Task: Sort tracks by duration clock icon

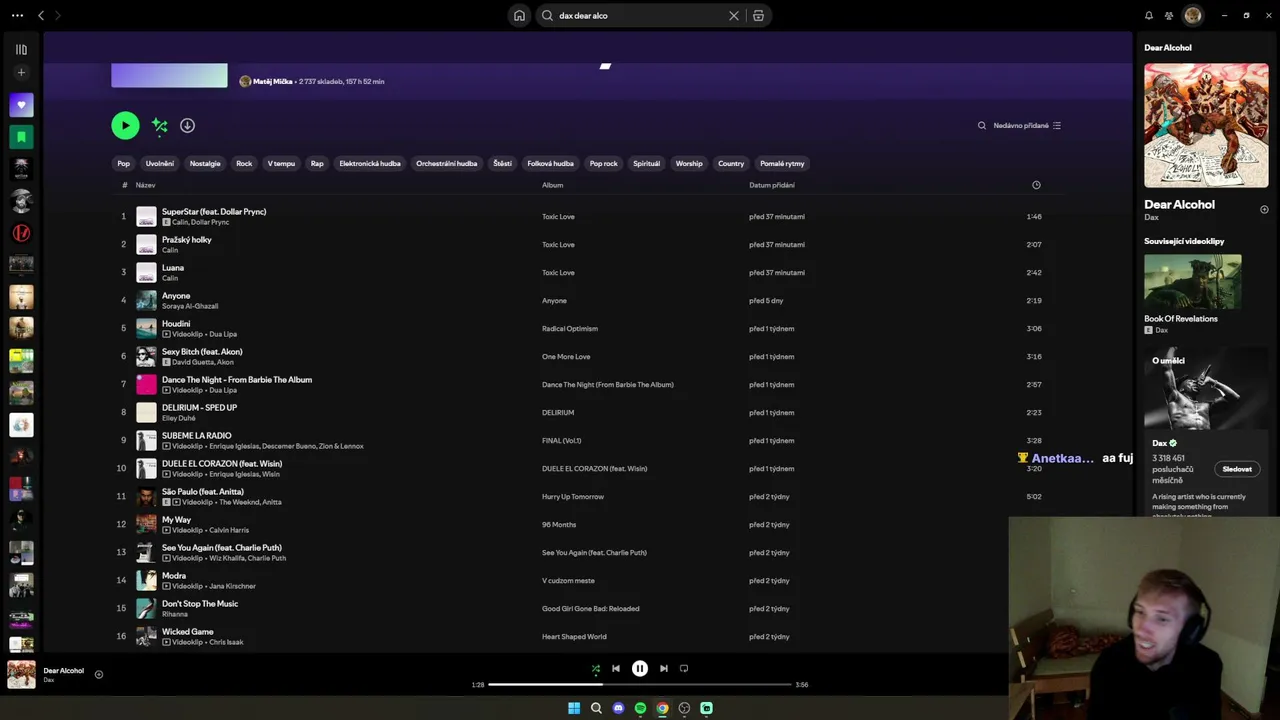Action: click(1036, 185)
